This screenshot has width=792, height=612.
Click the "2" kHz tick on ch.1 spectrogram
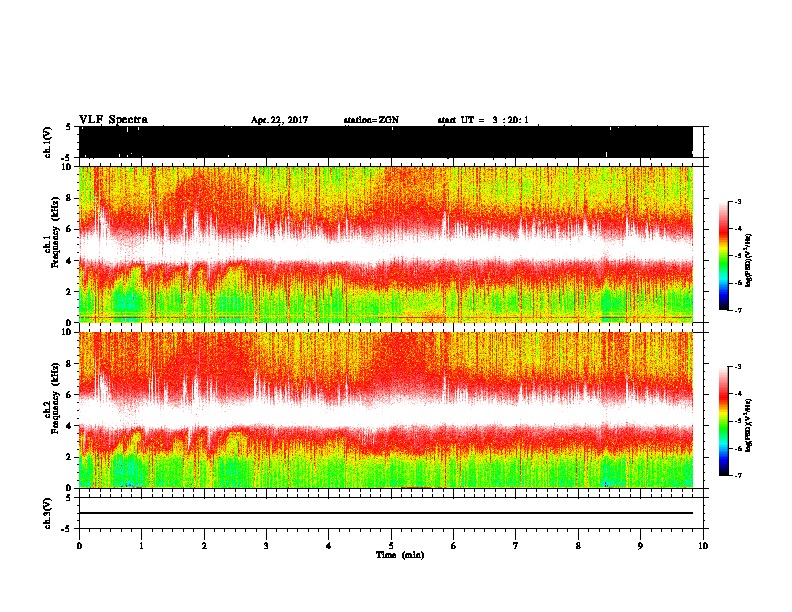click(69, 291)
